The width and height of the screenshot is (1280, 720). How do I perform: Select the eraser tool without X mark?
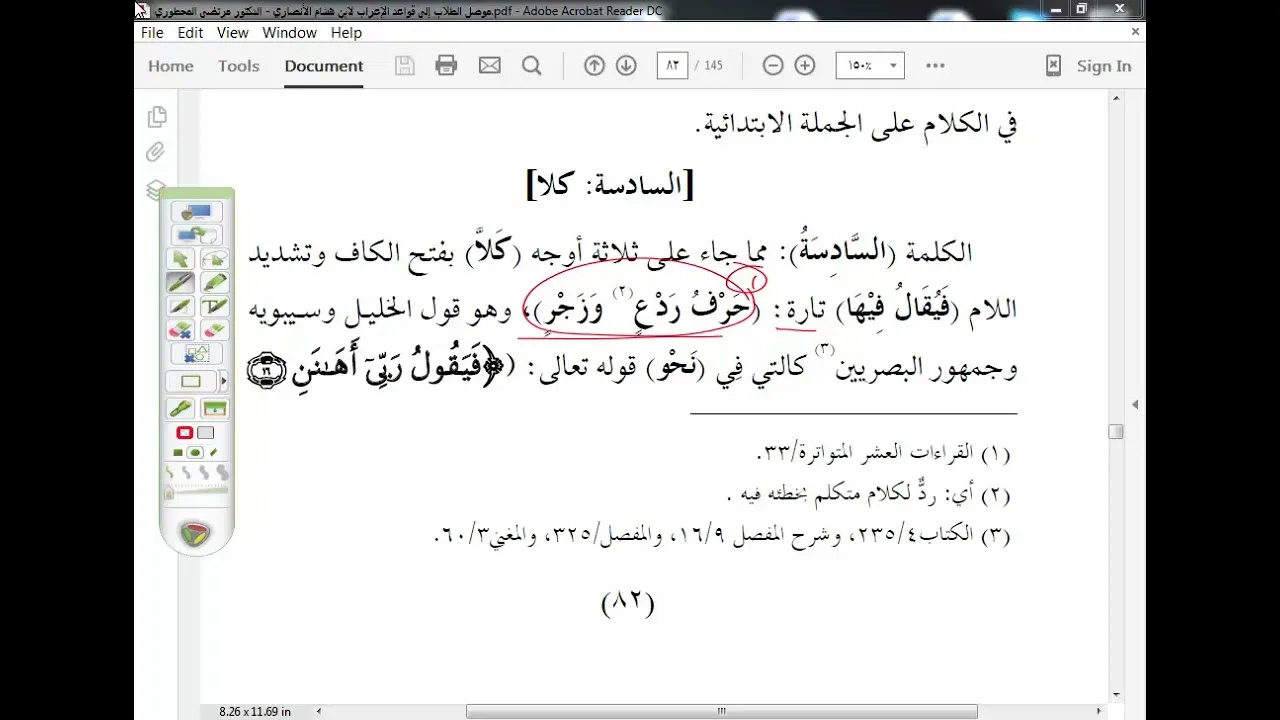[x=215, y=329]
